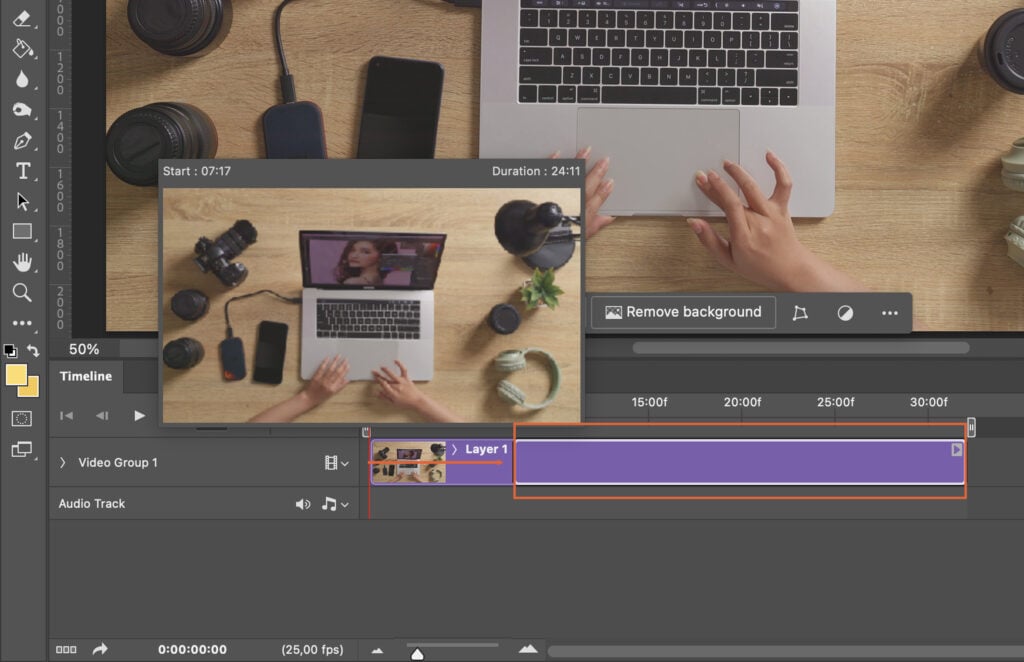The width and height of the screenshot is (1024, 662).
Task: Select the Hand tool
Action: (x=23, y=262)
